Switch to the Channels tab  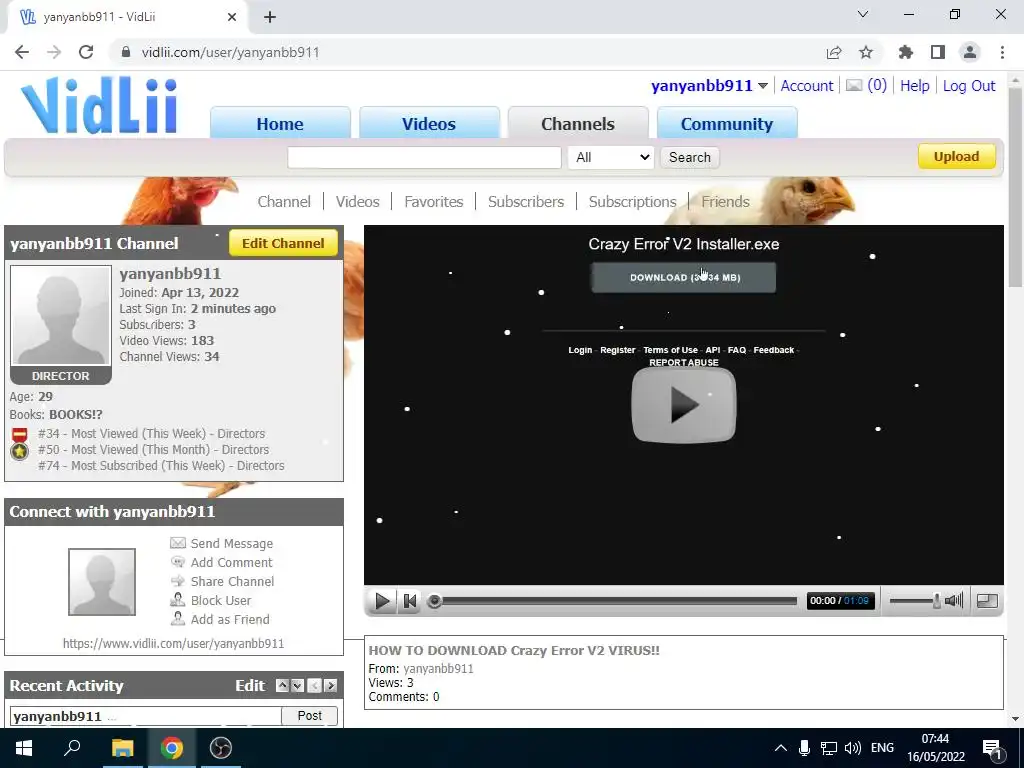pos(578,123)
